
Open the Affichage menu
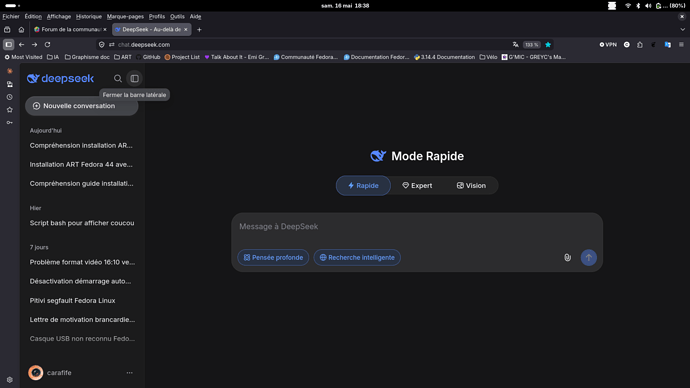[59, 16]
